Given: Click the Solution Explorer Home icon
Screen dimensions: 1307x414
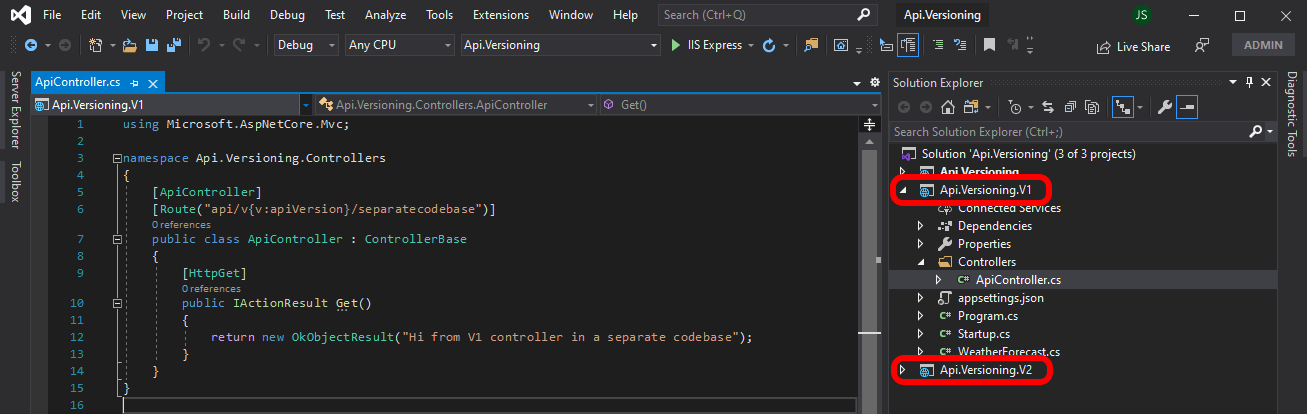Looking at the screenshot, I should [x=947, y=107].
